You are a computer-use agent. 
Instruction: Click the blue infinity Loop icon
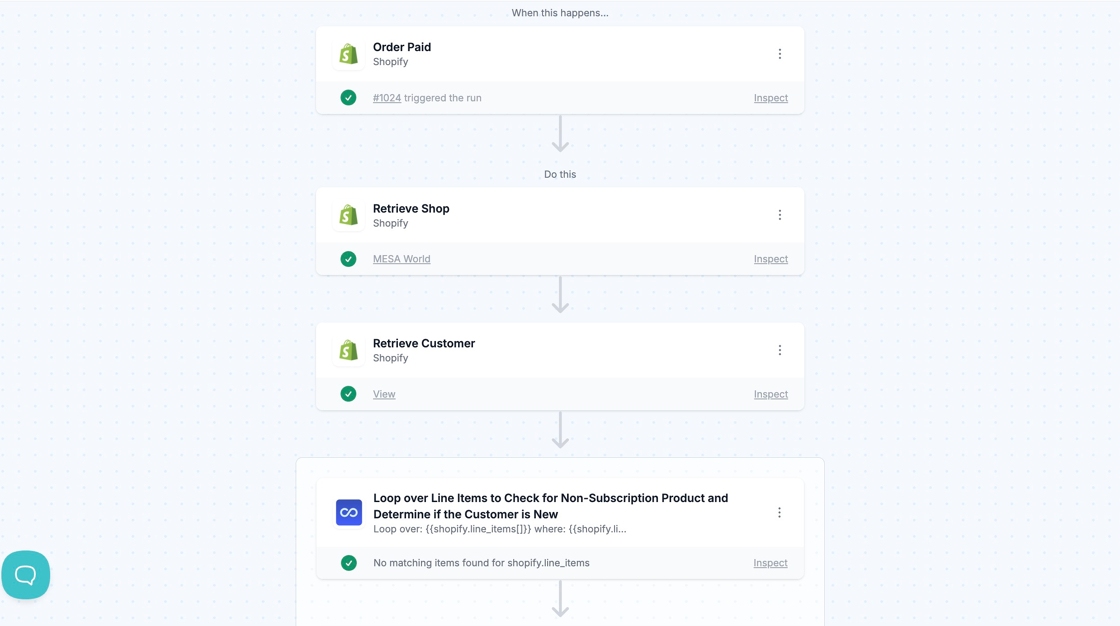coord(349,512)
